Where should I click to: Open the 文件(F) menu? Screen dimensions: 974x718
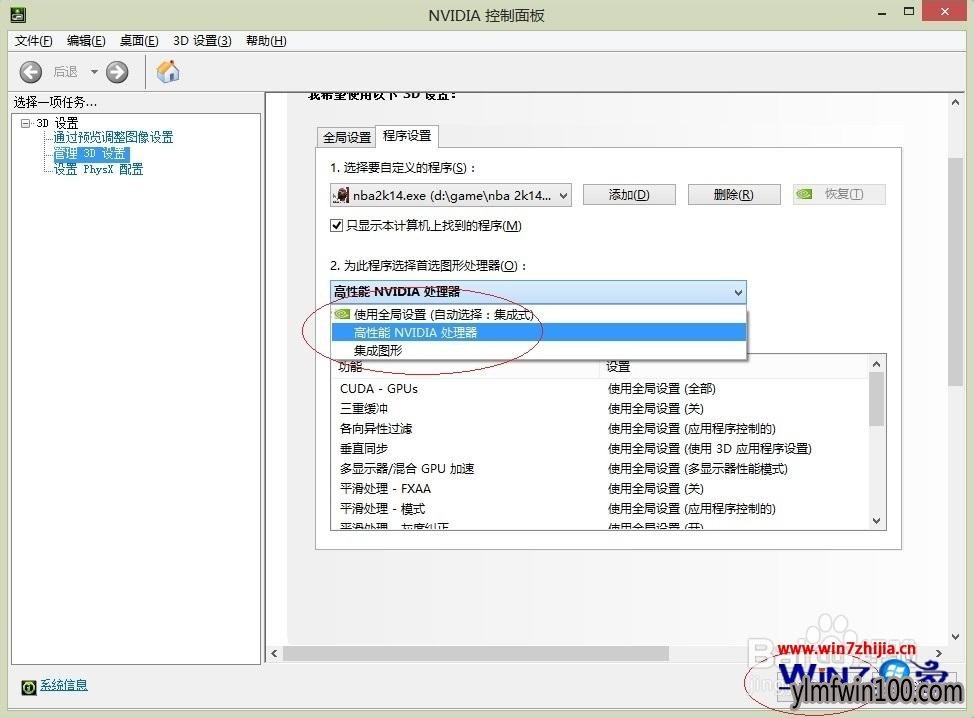coord(34,41)
